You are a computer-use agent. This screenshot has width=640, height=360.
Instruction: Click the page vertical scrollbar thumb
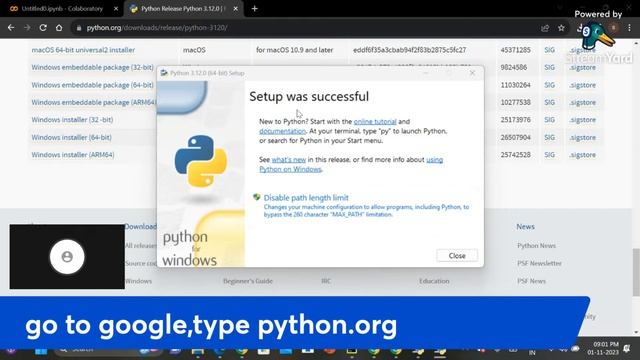pyautogui.click(x=636, y=271)
